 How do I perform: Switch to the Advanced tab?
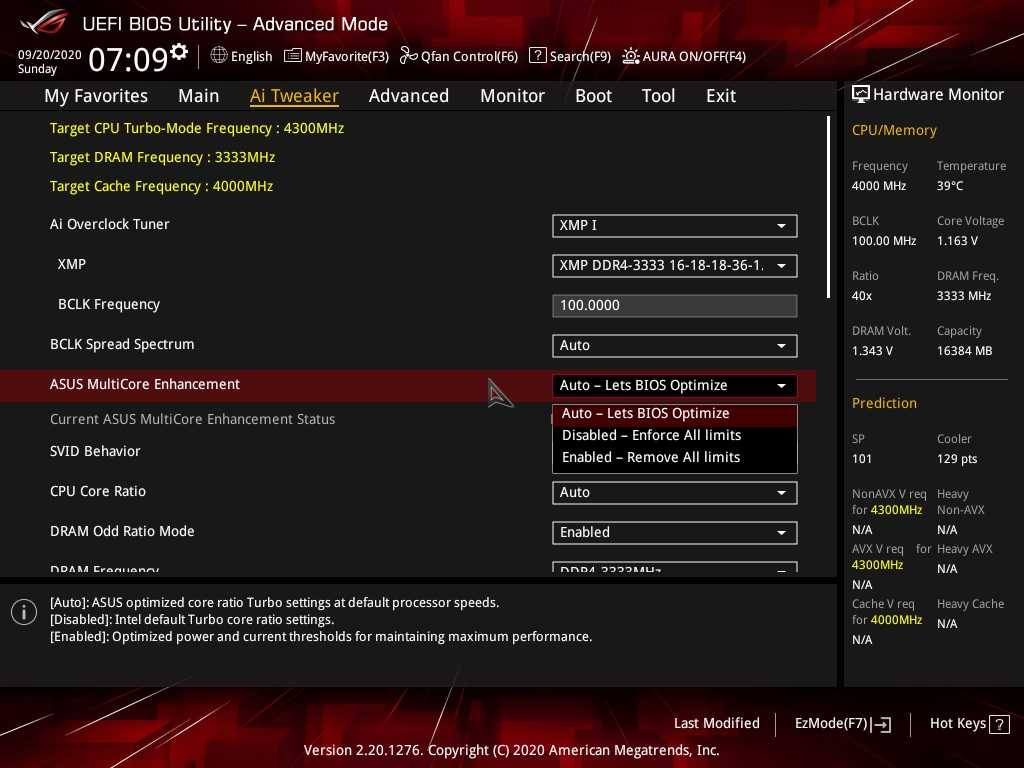tap(408, 96)
